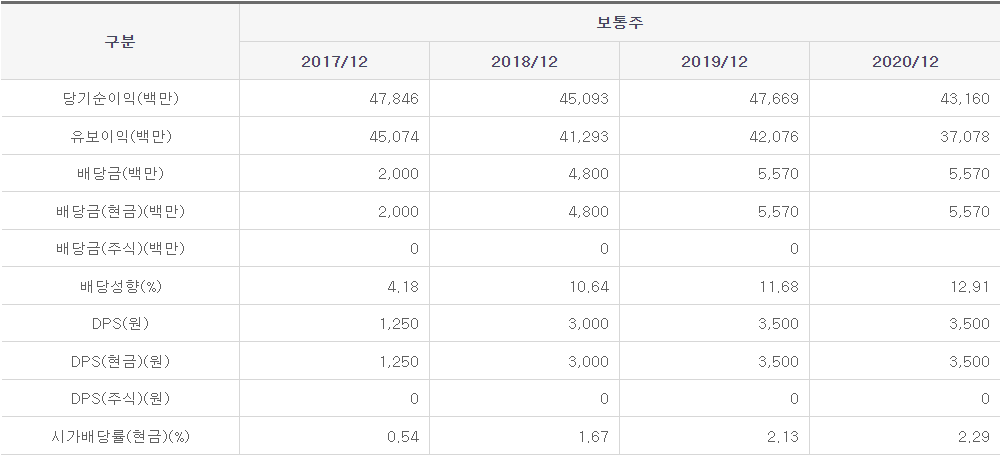Click the 배당성향(%) row label
The width and height of the screenshot is (1000, 456).
[120, 286]
